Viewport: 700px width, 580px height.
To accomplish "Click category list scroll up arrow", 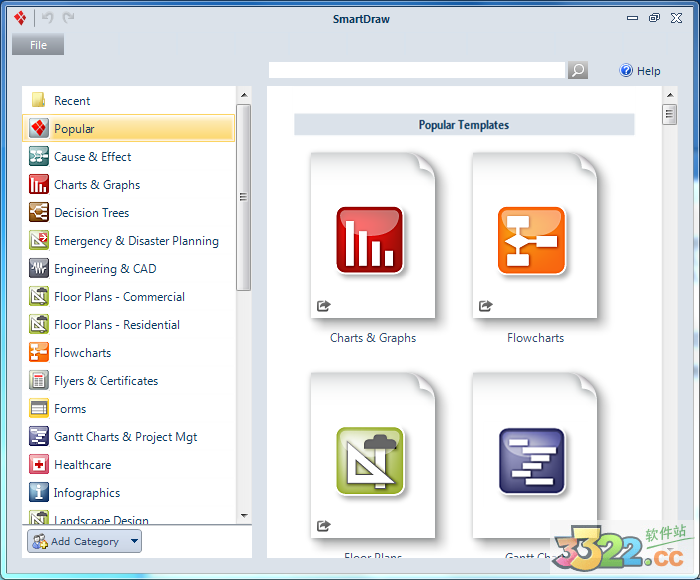I will tap(244, 95).
